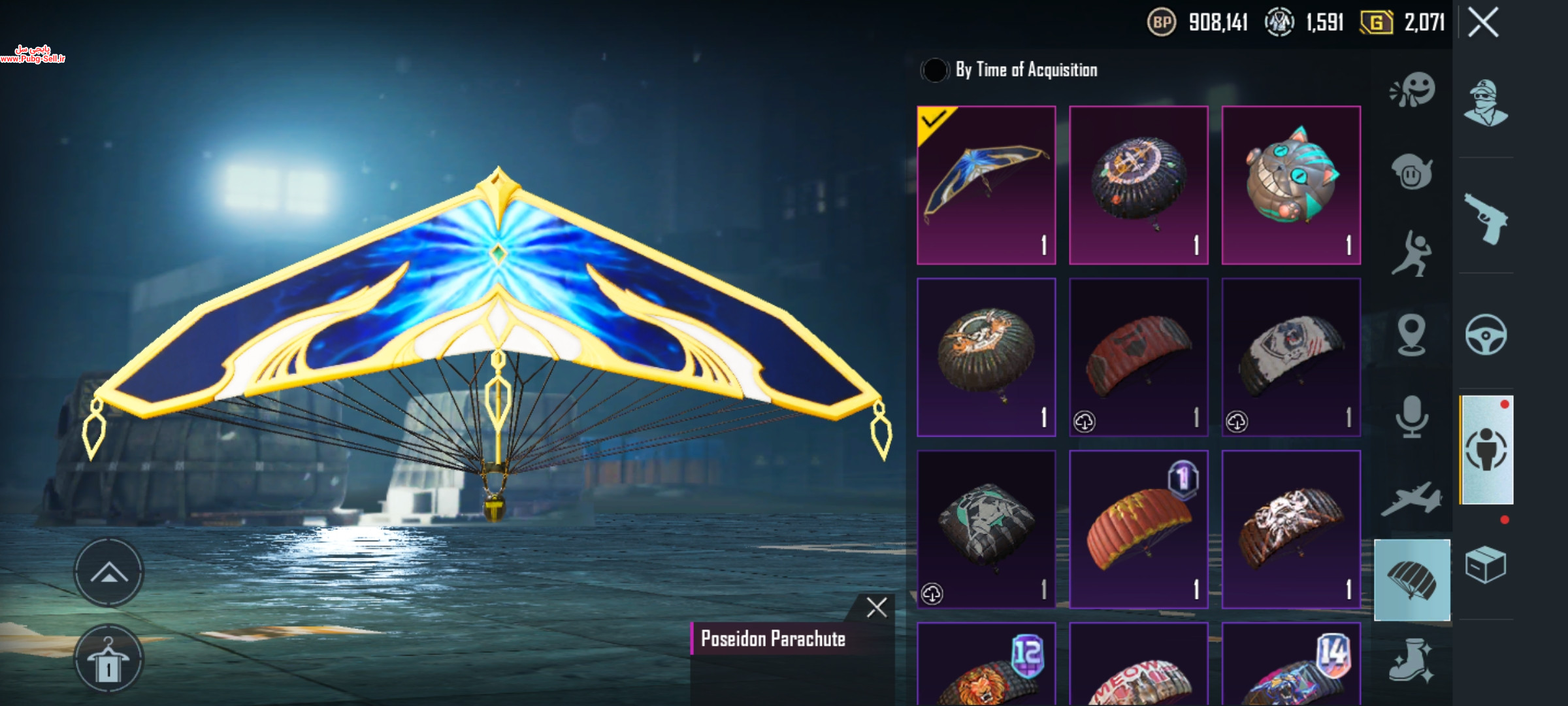Select the equipped Poseidon Parachute thumbnail
Screen dimensions: 1568x706
pyautogui.click(x=986, y=185)
